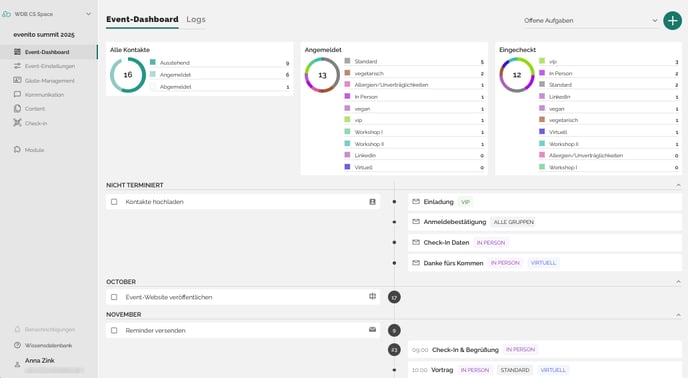Screen dimensions: 688x378
Task: Click the Kommunikation speech bubble icon
Action: click(17, 94)
